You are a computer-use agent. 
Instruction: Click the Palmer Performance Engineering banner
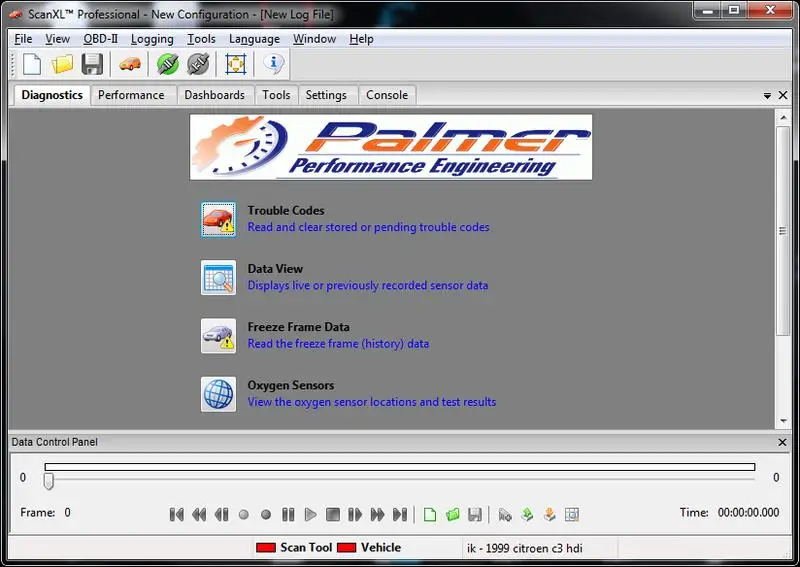391,147
